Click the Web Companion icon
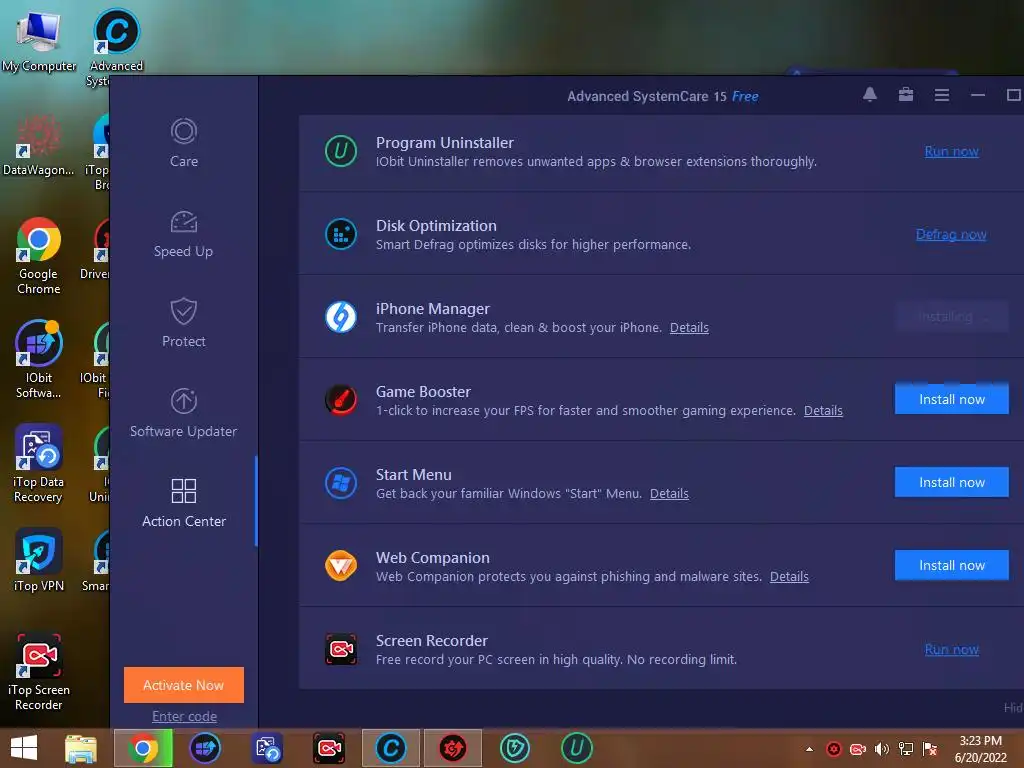 [x=341, y=566]
